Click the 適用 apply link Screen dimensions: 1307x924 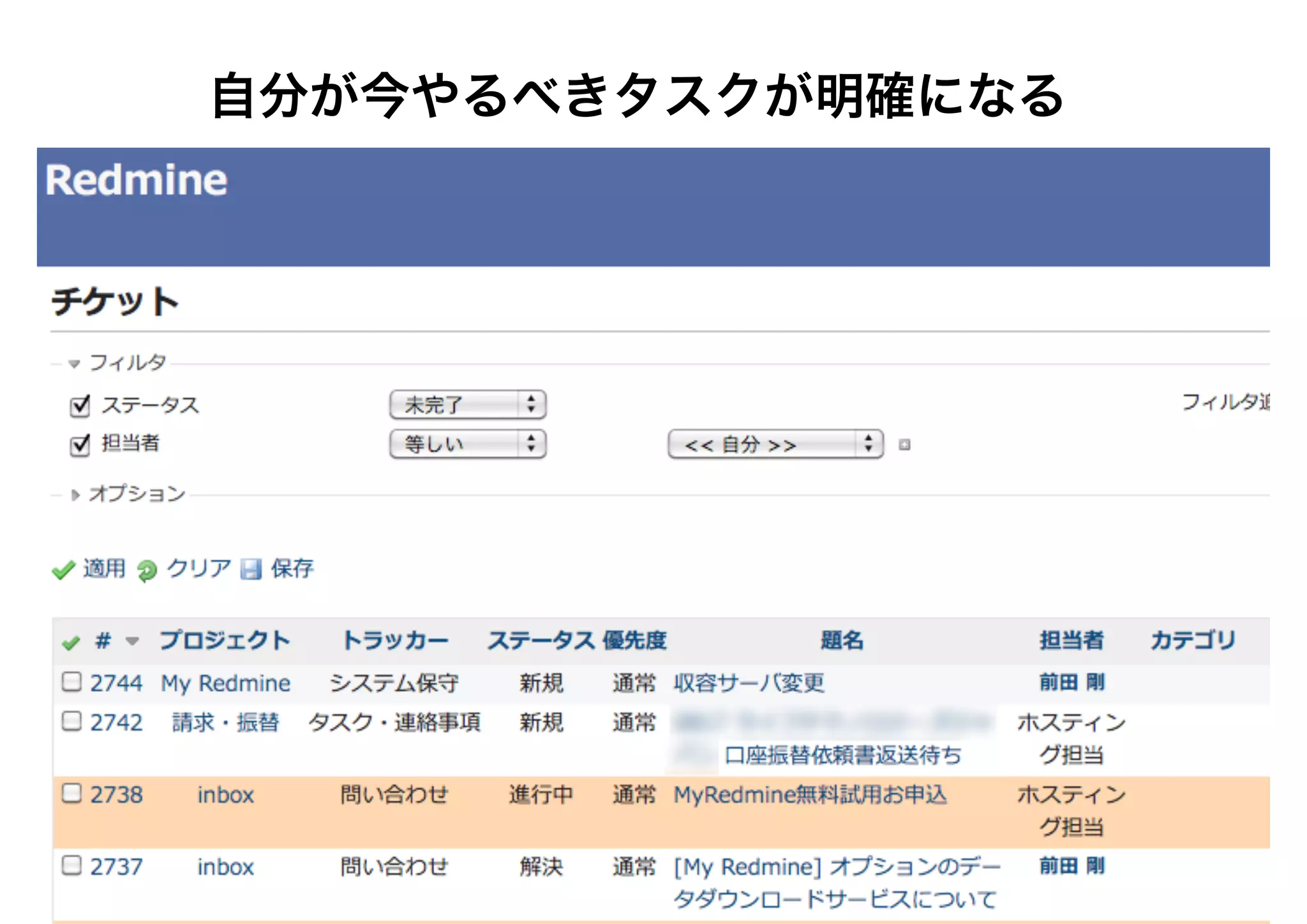coord(105,568)
